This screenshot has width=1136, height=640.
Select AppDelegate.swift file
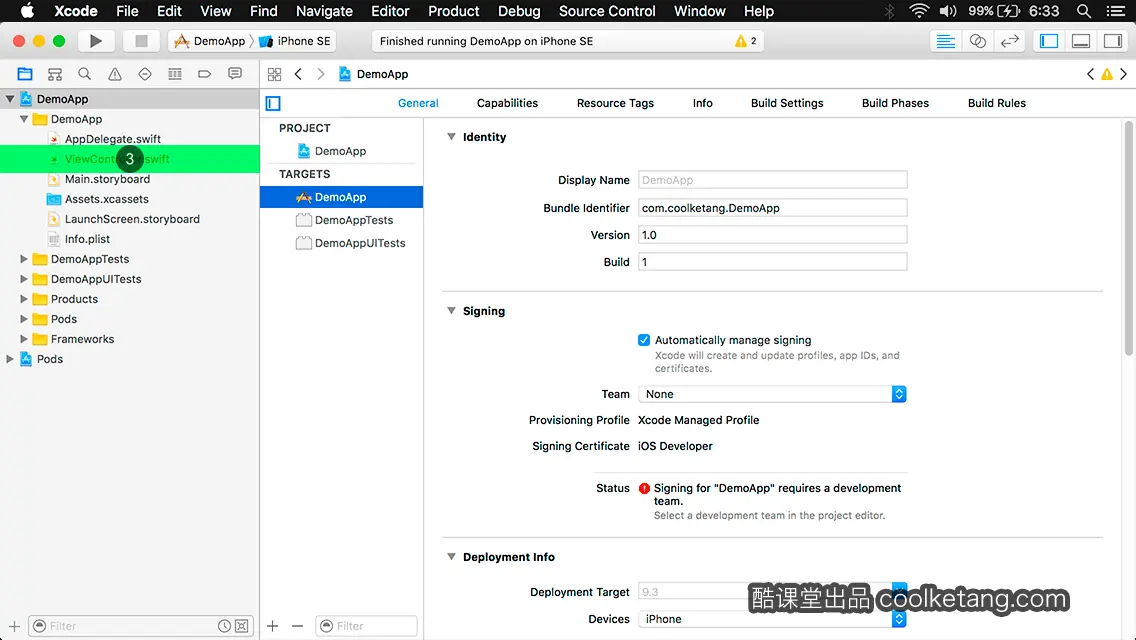pyautogui.click(x=112, y=139)
